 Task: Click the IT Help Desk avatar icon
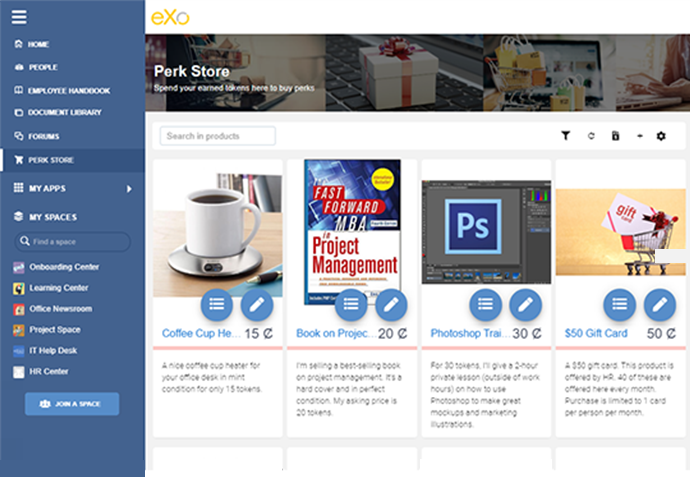18,351
